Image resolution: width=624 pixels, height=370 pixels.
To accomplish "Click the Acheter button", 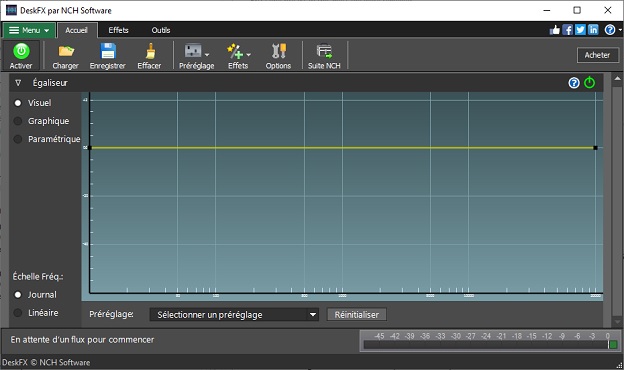I will (598, 55).
